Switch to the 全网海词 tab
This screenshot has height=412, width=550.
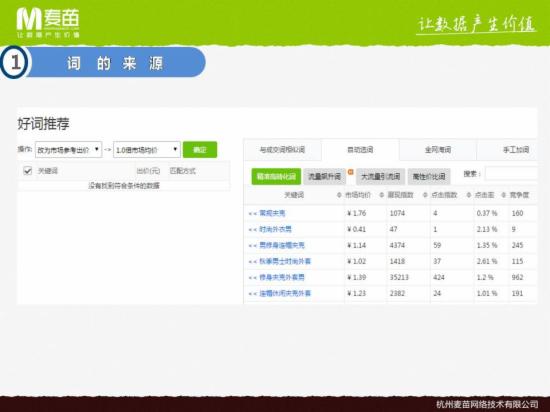pos(438,150)
